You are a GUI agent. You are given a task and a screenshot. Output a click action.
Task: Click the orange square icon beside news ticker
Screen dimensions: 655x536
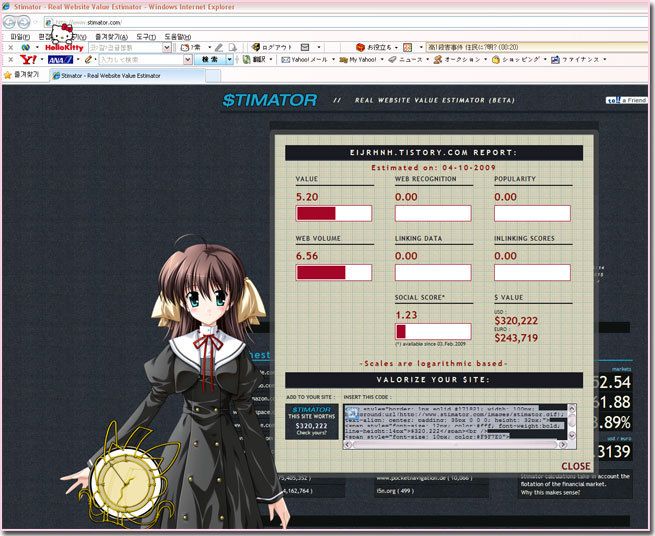click(x=407, y=48)
